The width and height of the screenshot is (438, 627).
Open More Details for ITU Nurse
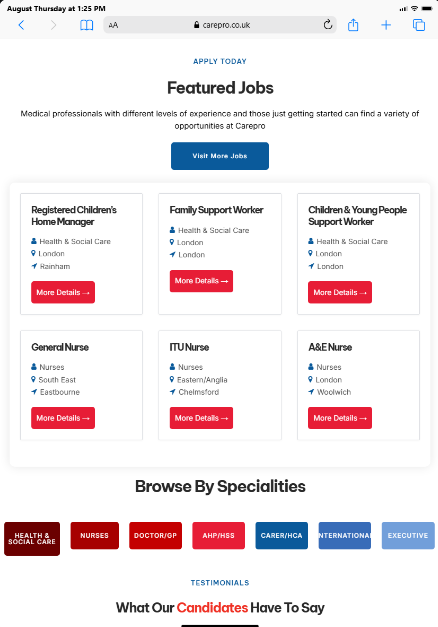pyautogui.click(x=201, y=418)
